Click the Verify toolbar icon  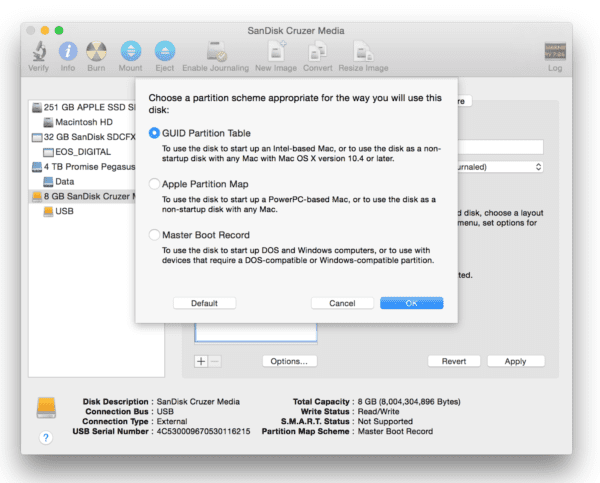point(40,50)
